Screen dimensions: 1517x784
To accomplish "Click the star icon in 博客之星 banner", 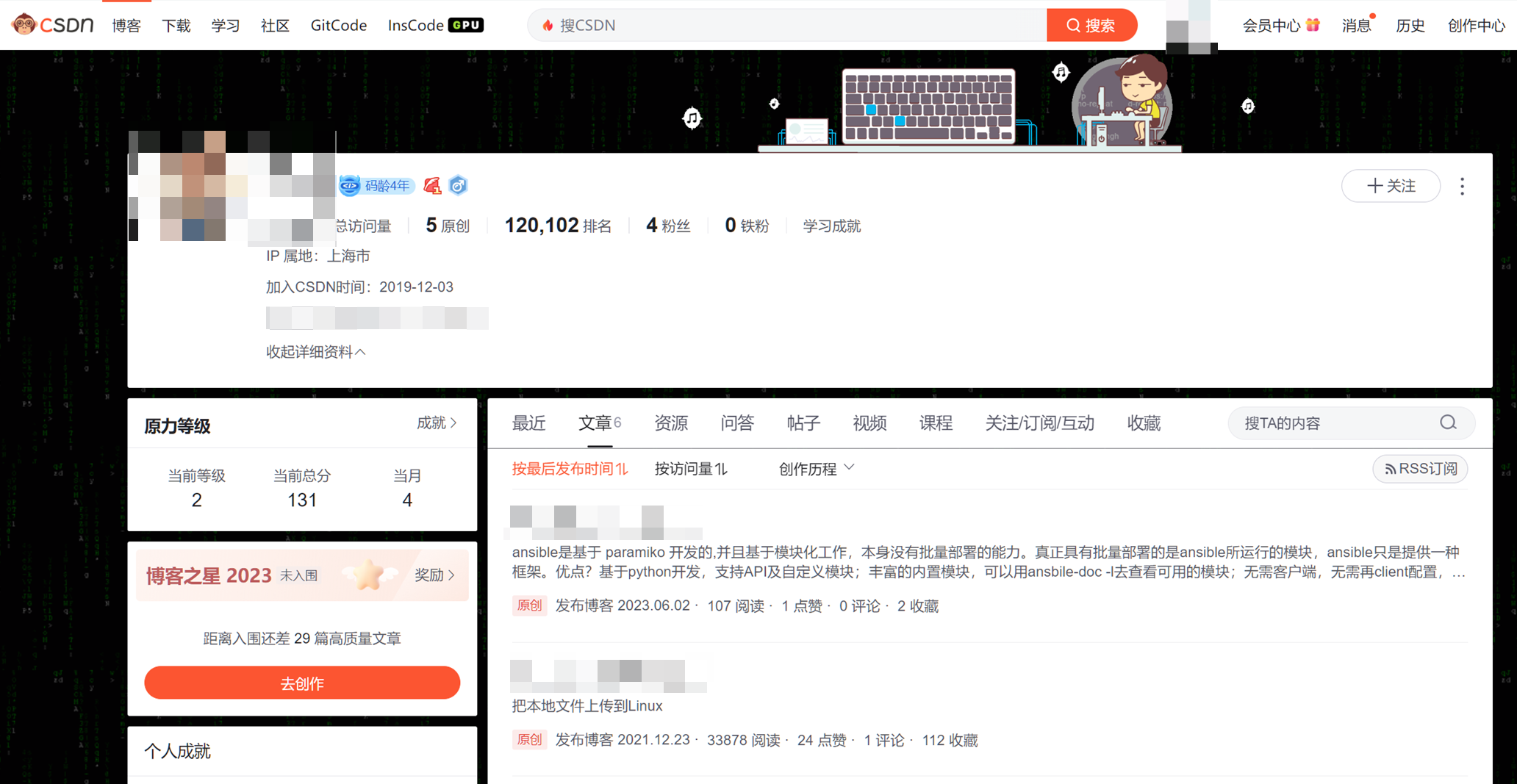I will point(368,575).
